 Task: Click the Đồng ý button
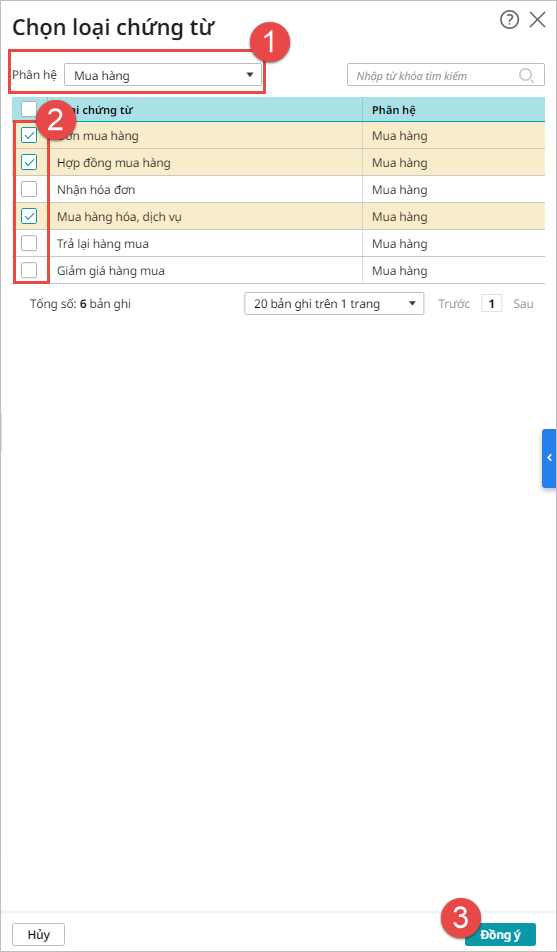coord(500,934)
